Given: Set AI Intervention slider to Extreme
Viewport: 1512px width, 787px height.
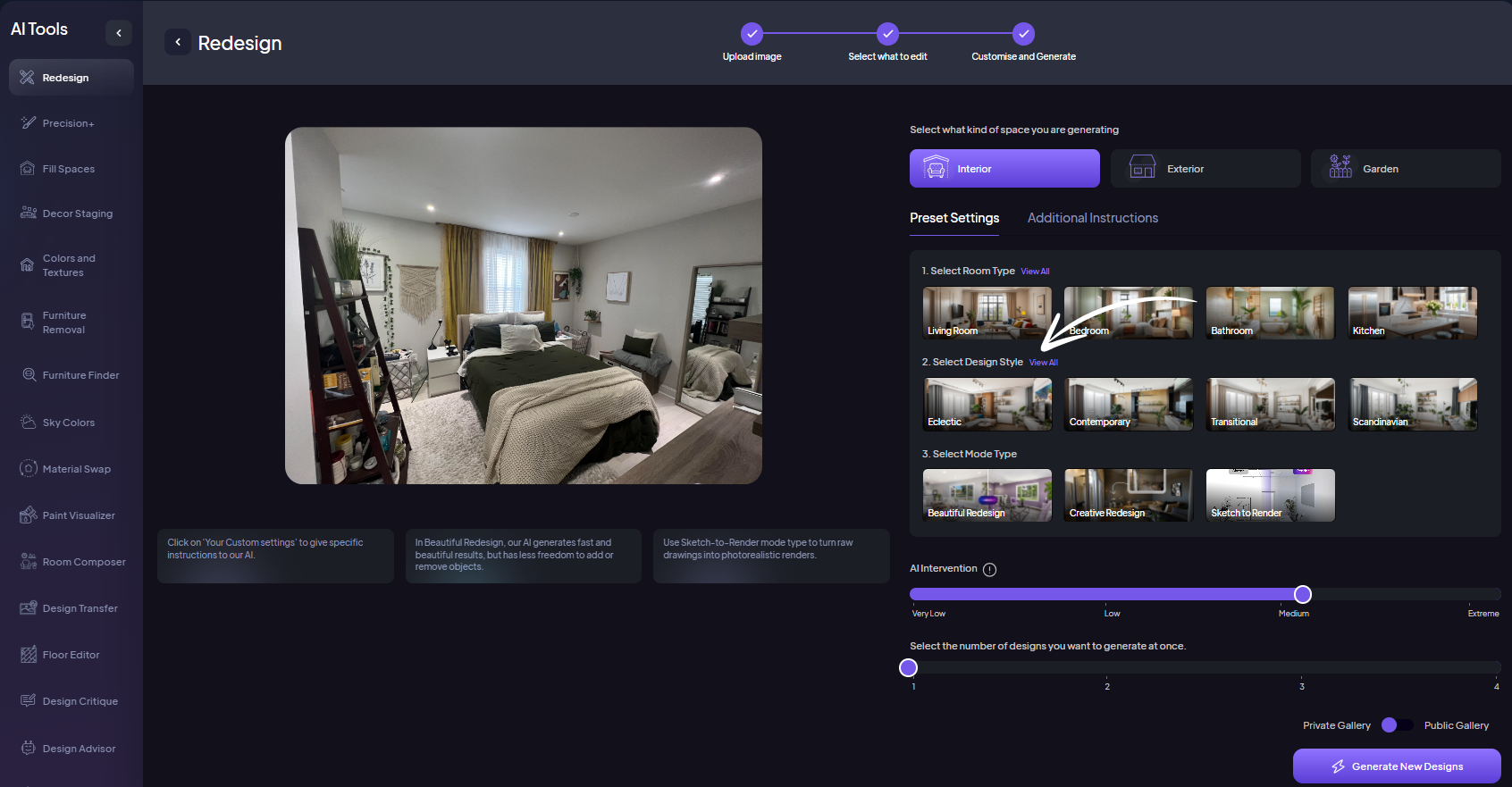Looking at the screenshot, I should click(x=1498, y=594).
